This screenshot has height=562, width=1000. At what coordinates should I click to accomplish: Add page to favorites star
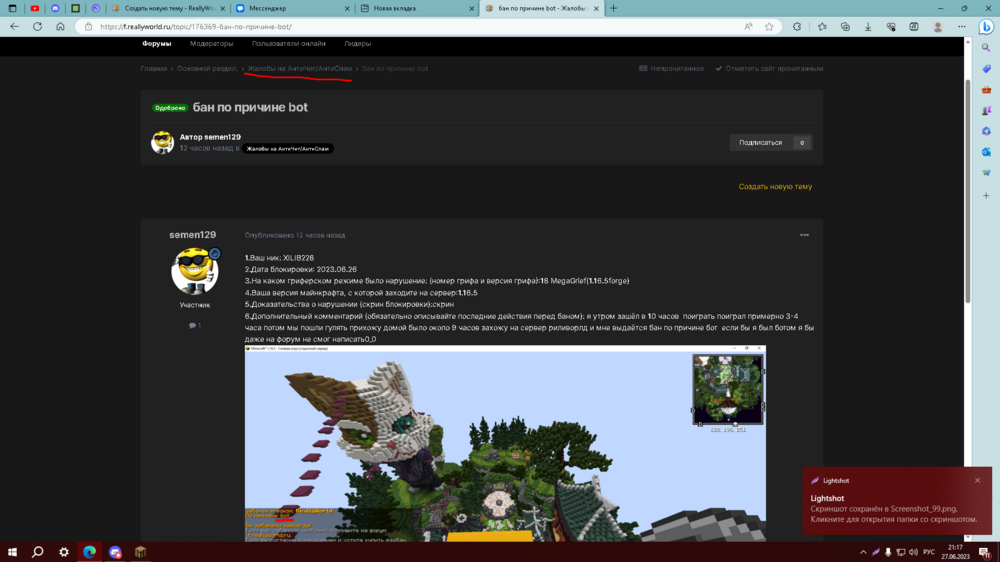click(x=769, y=27)
